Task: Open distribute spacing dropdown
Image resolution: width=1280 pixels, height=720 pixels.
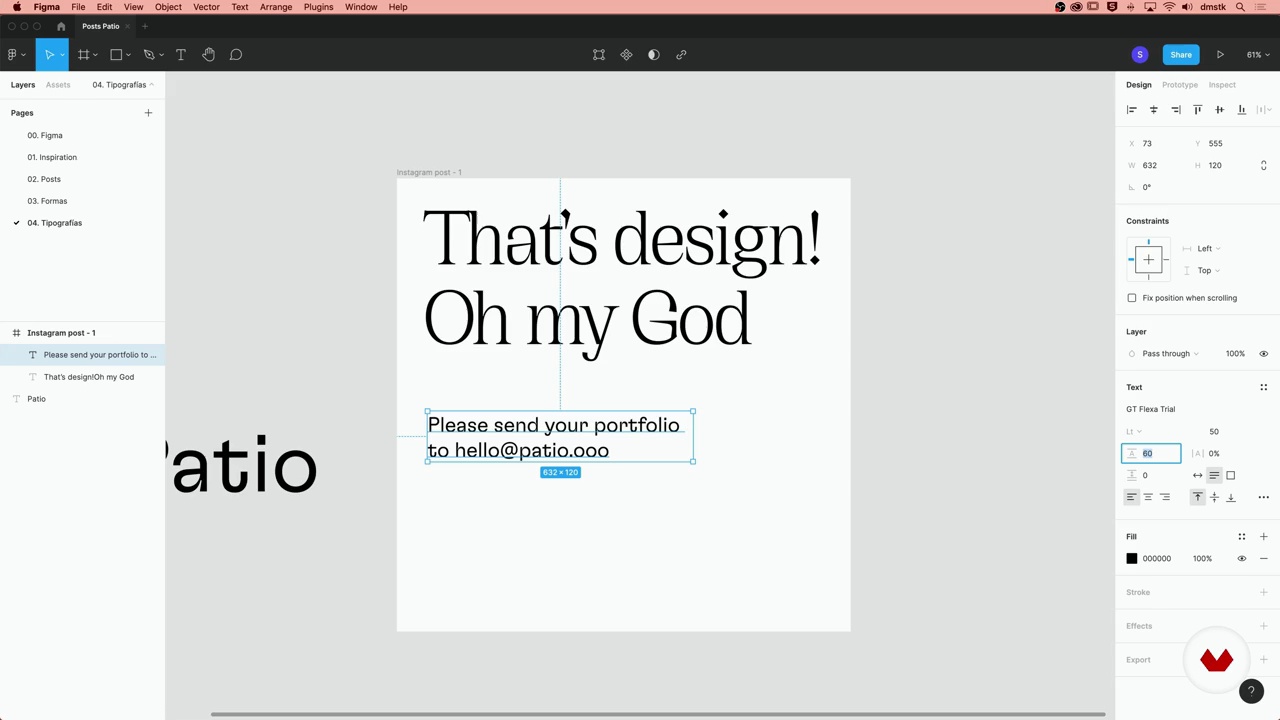Action: pos(1263,110)
